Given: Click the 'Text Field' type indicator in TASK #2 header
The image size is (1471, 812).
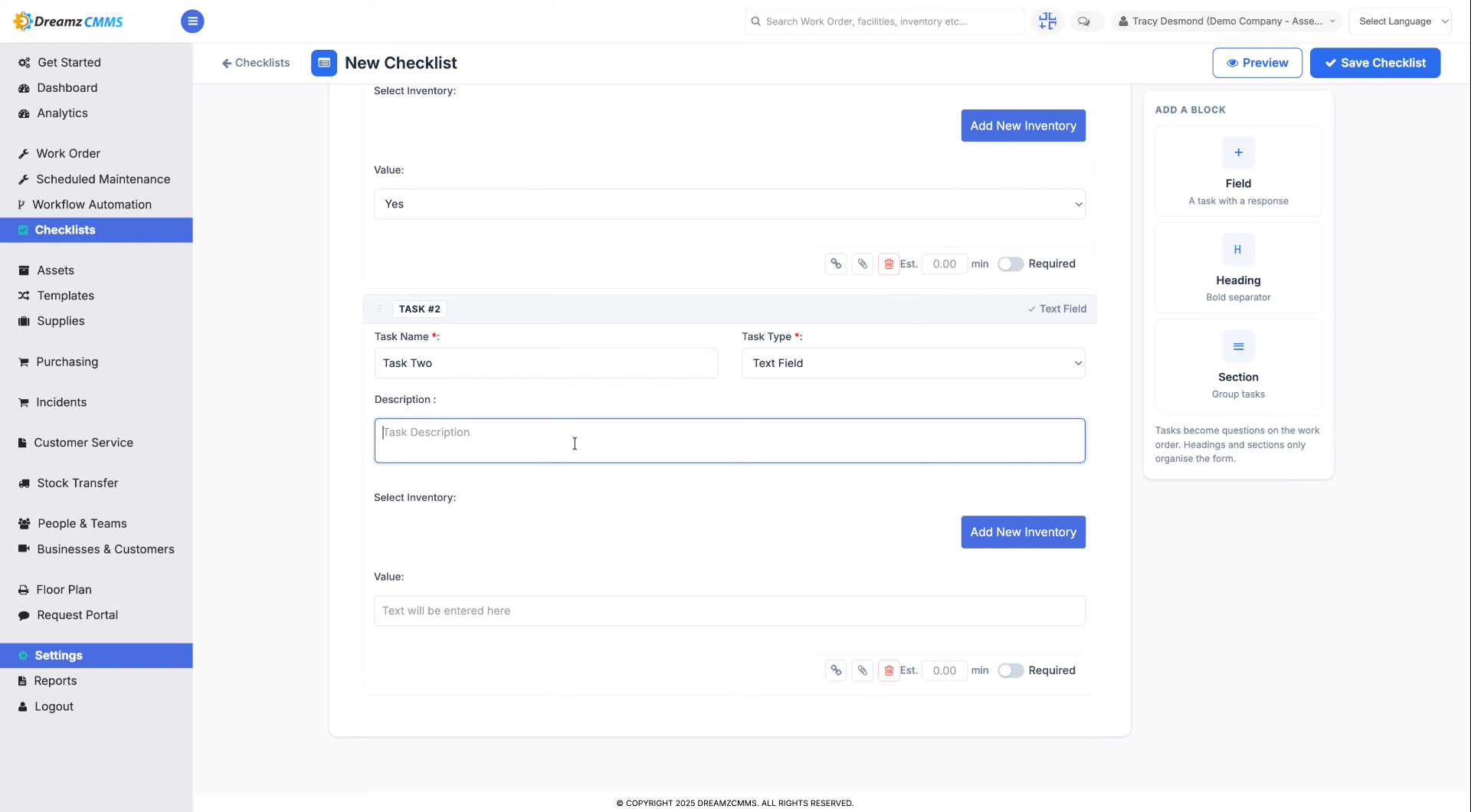Looking at the screenshot, I should click(x=1057, y=309).
